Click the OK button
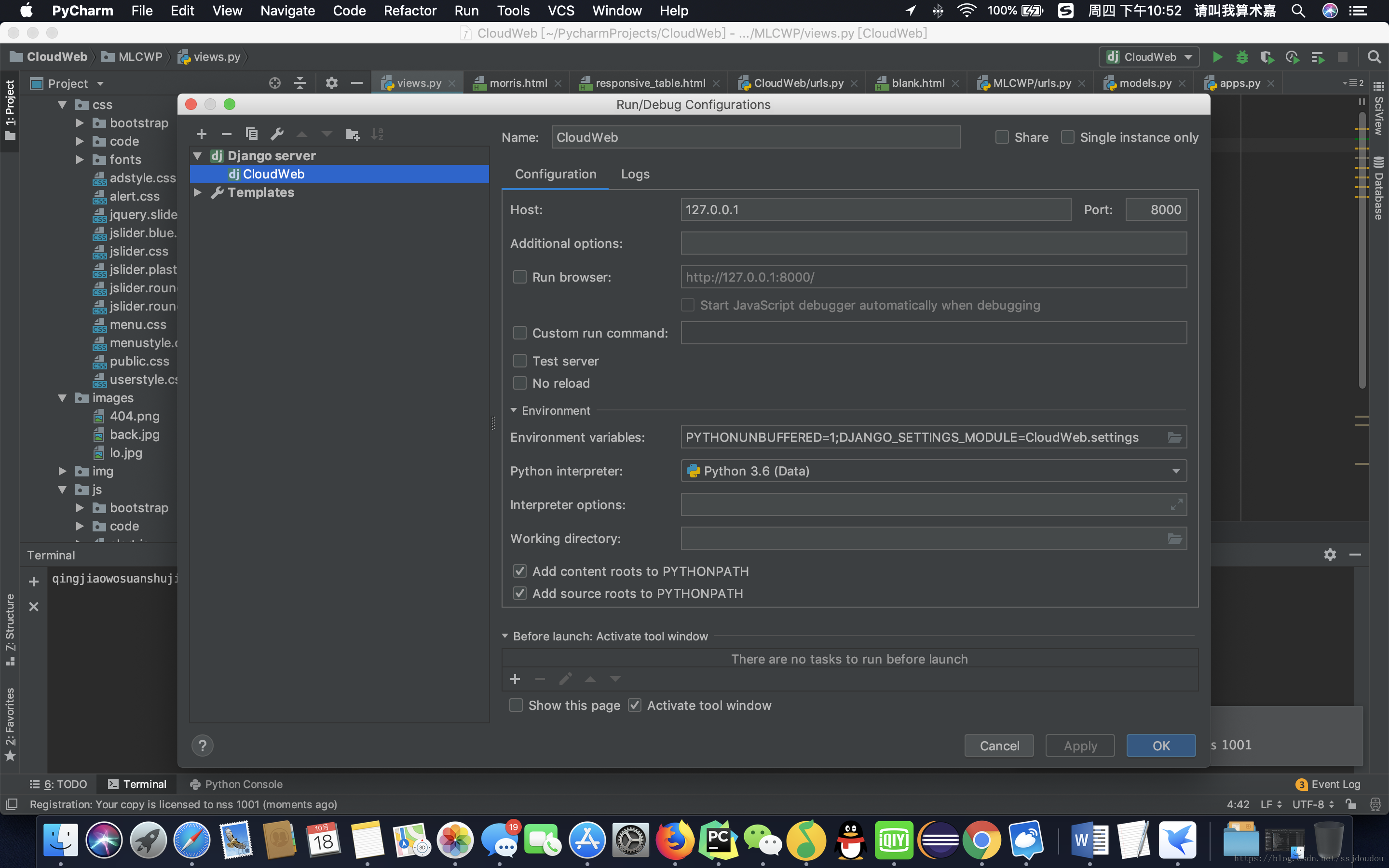Image resolution: width=1389 pixels, height=868 pixels. tap(1160, 746)
